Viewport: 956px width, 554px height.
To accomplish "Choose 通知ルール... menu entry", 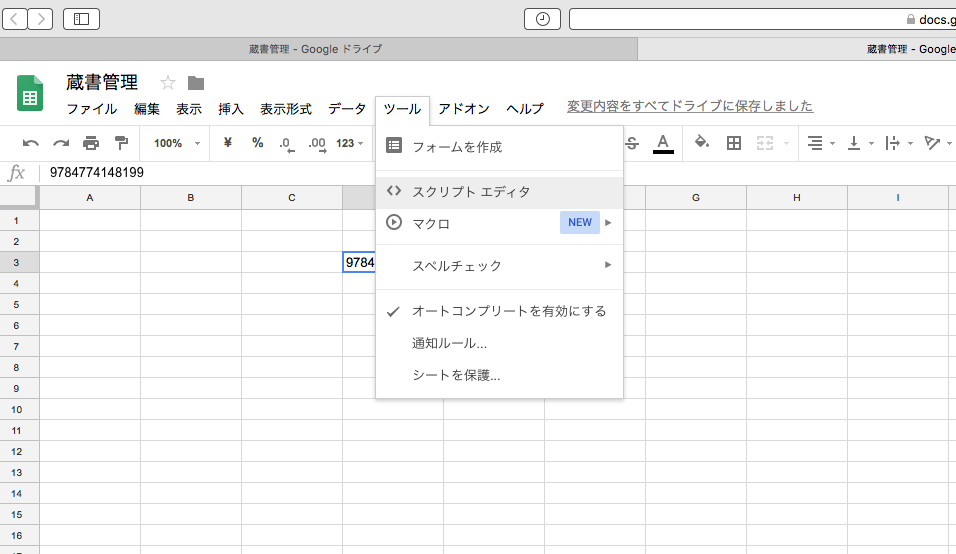I will 449,343.
